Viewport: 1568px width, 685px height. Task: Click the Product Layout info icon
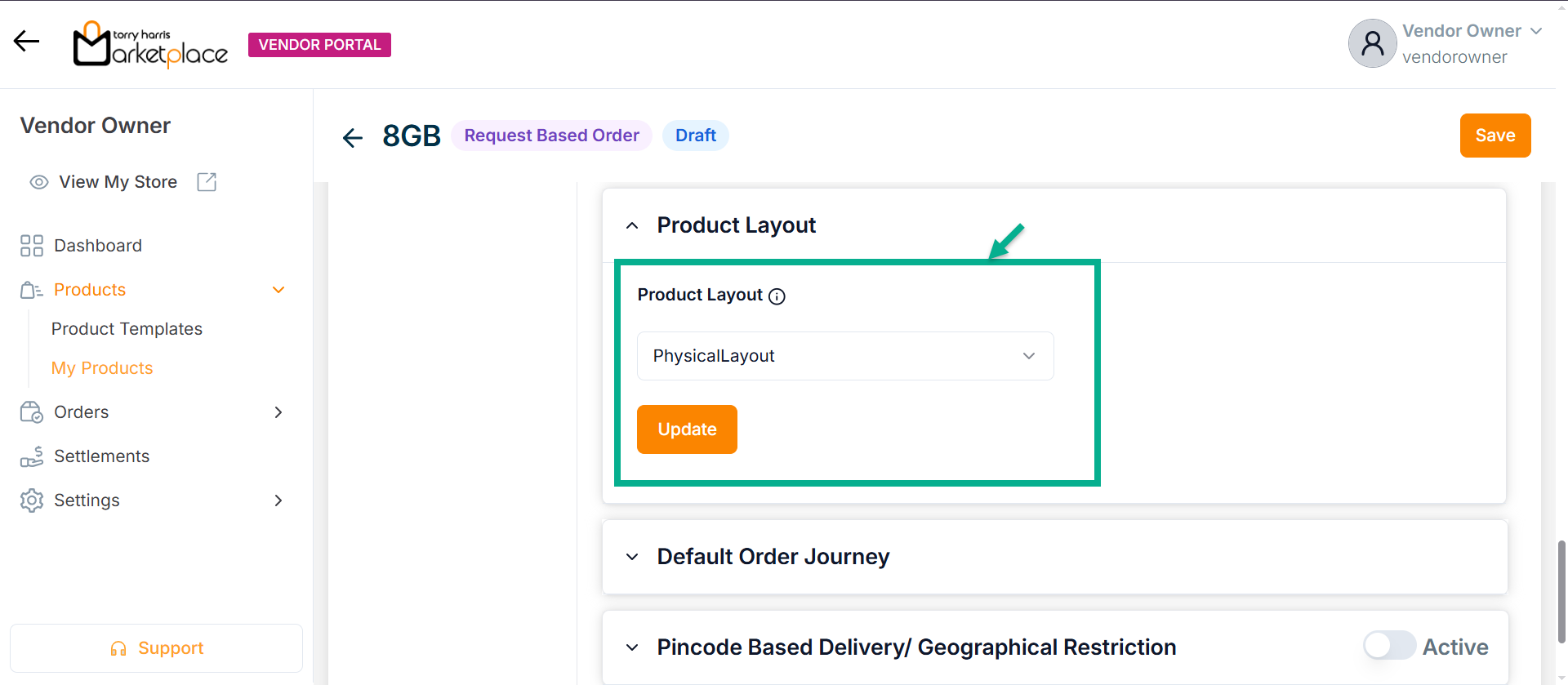[x=777, y=296]
